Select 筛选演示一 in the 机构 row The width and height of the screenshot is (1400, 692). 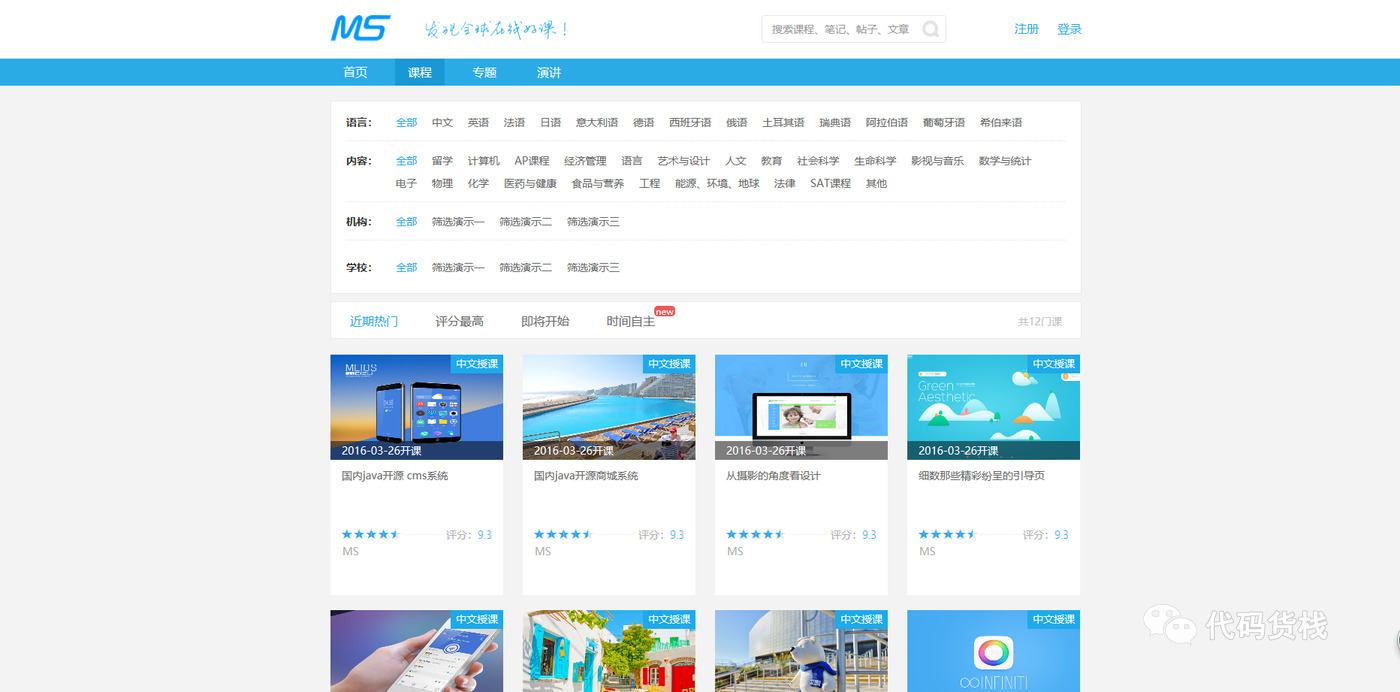(458, 221)
